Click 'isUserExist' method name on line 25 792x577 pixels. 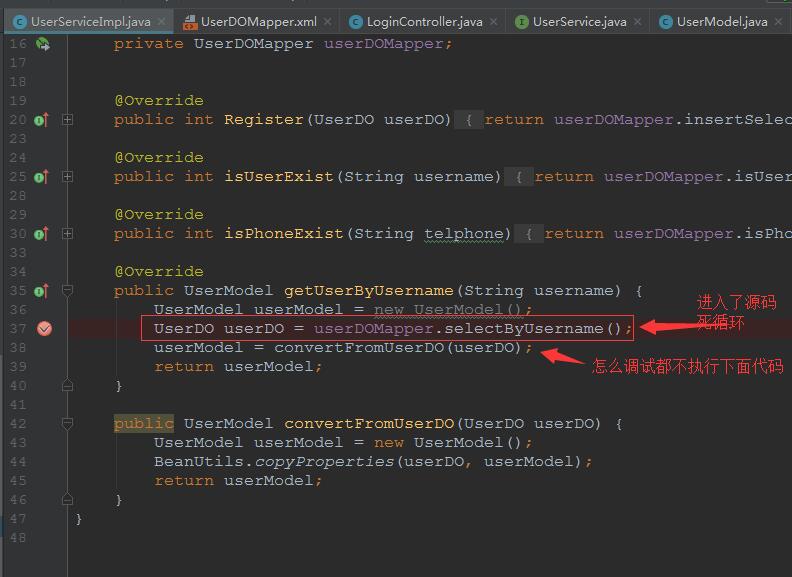279,177
